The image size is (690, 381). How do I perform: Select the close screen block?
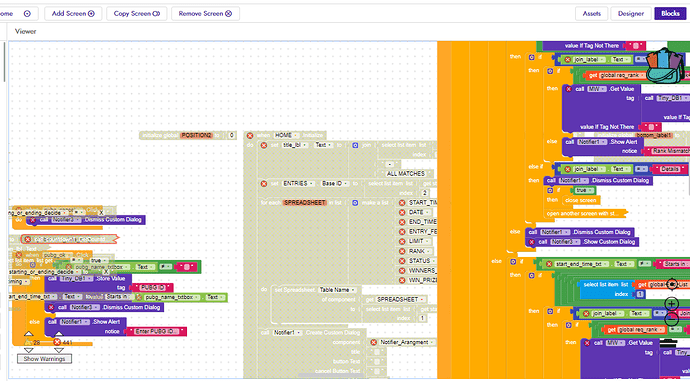pos(581,200)
